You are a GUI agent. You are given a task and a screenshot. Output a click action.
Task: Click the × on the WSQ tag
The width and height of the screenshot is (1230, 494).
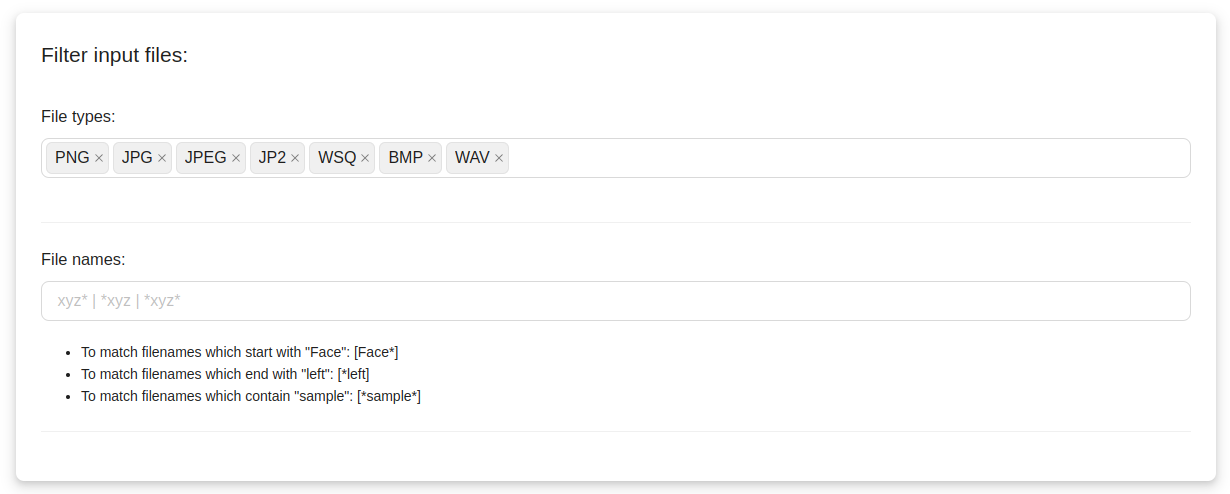(x=365, y=158)
